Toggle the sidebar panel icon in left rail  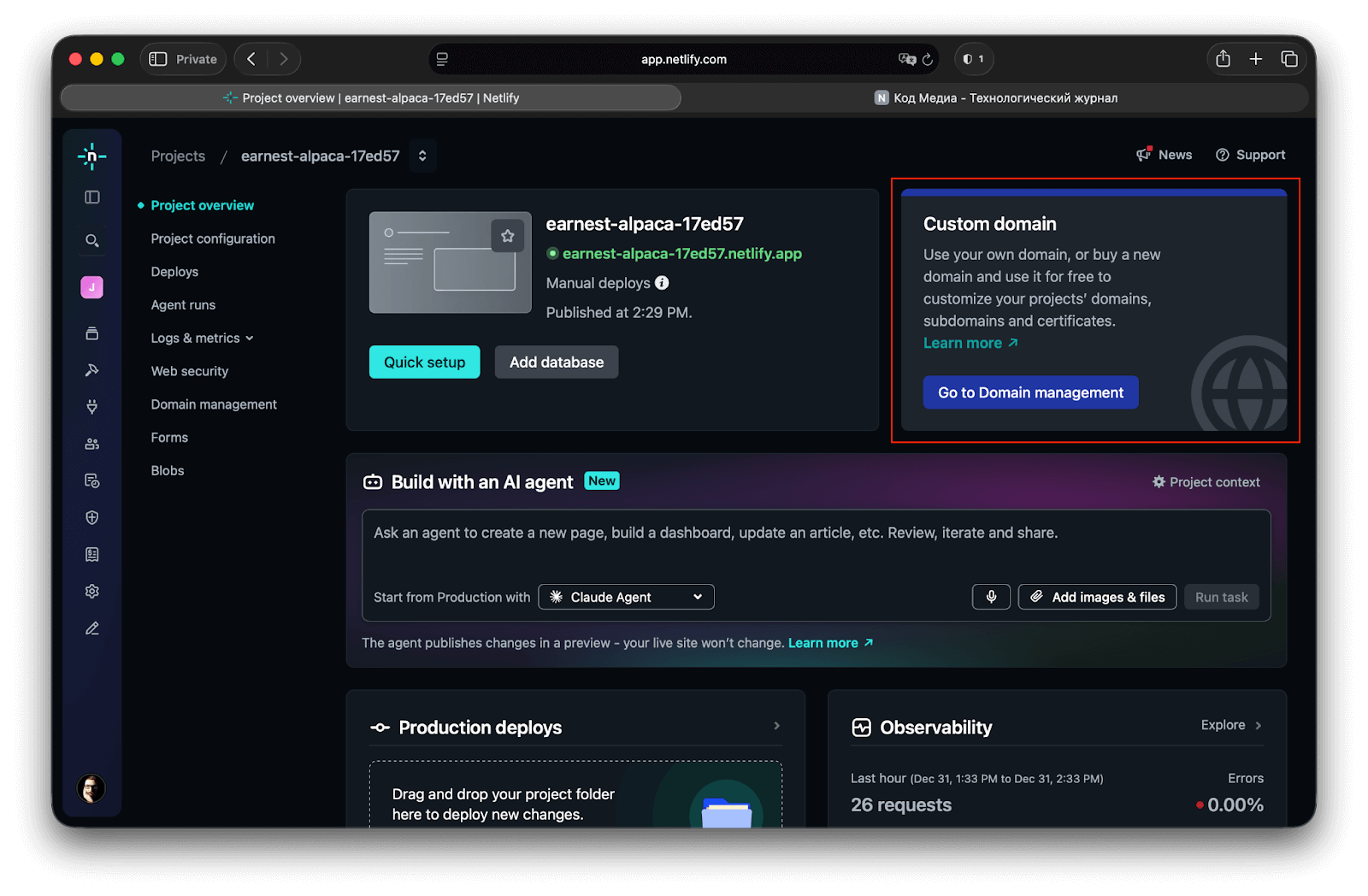pos(91,197)
